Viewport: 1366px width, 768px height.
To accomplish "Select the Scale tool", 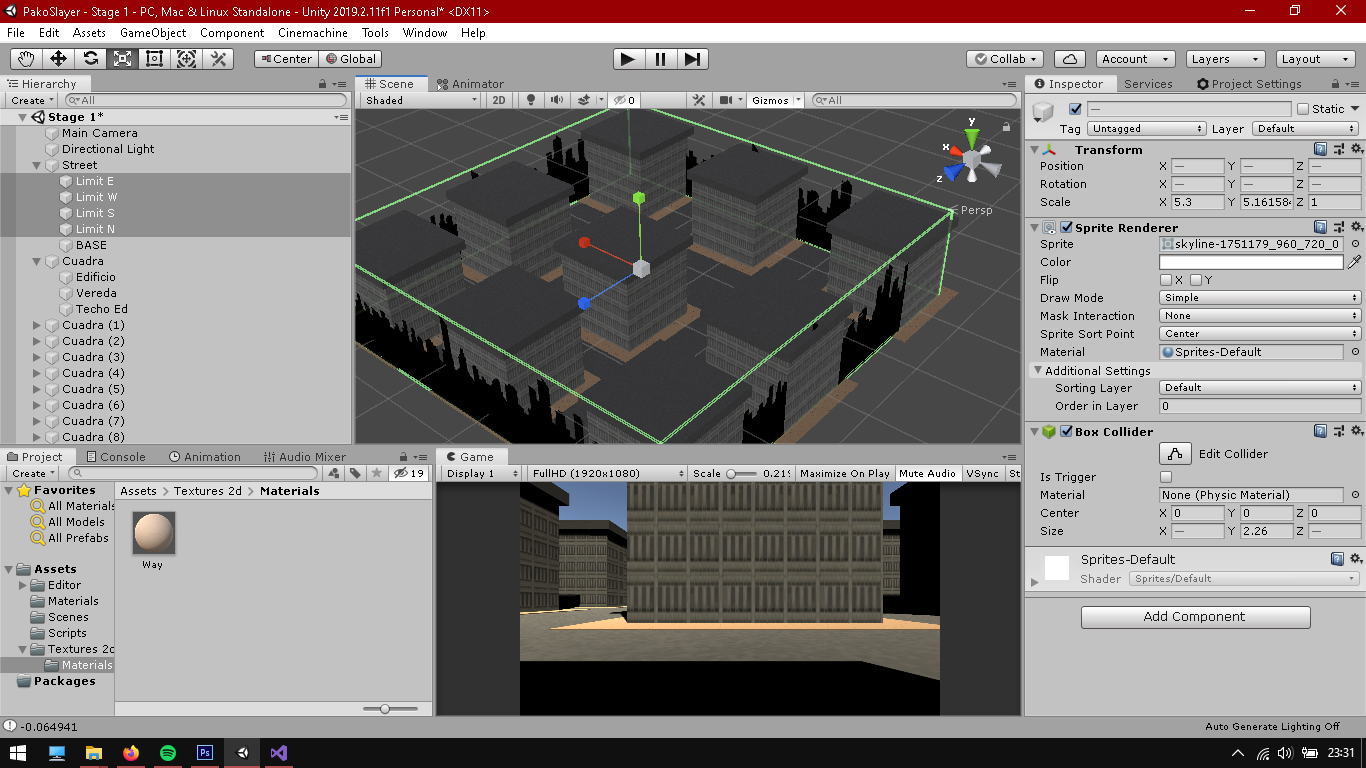I will [x=122, y=59].
